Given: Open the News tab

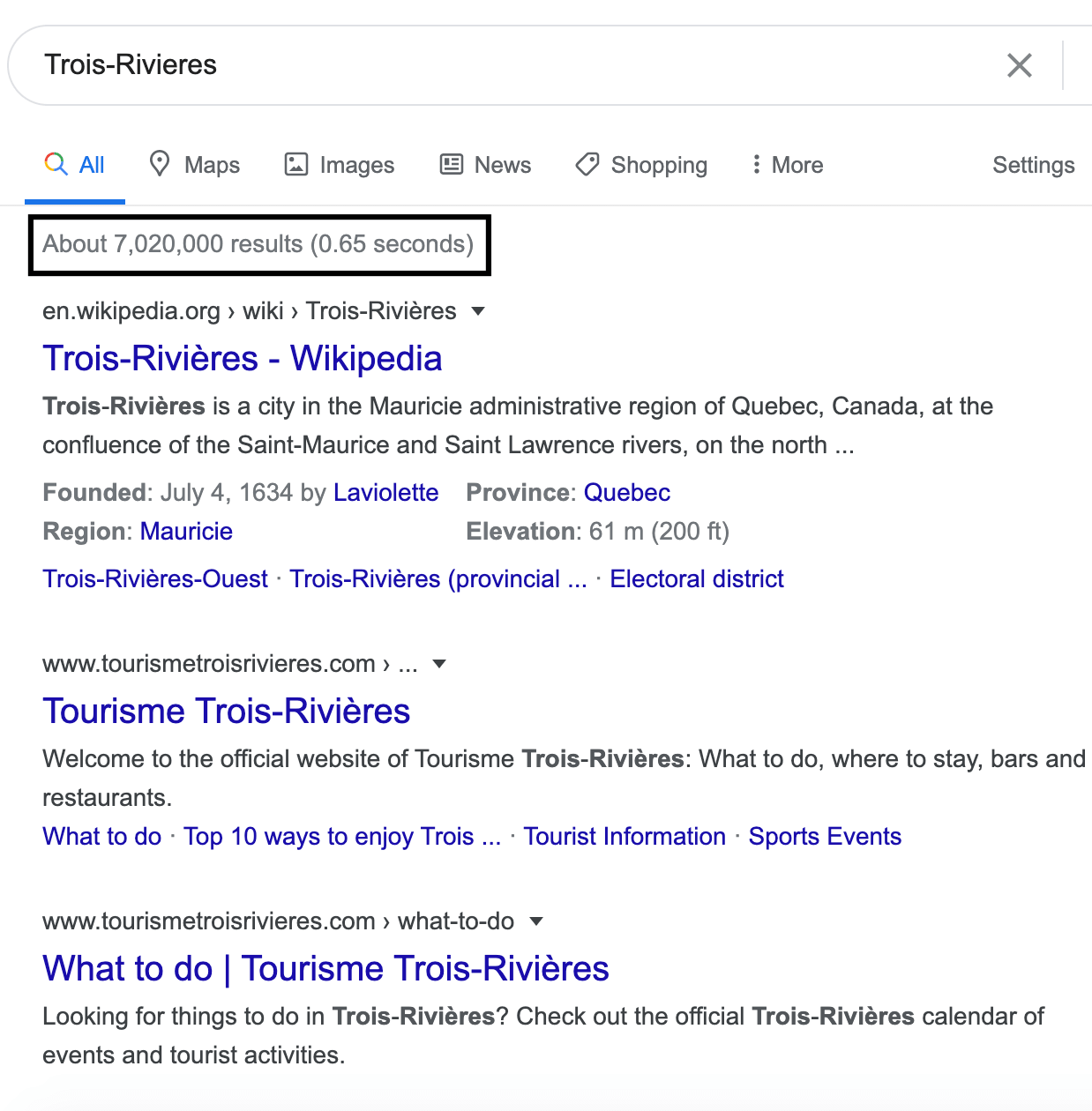Looking at the screenshot, I should [486, 165].
